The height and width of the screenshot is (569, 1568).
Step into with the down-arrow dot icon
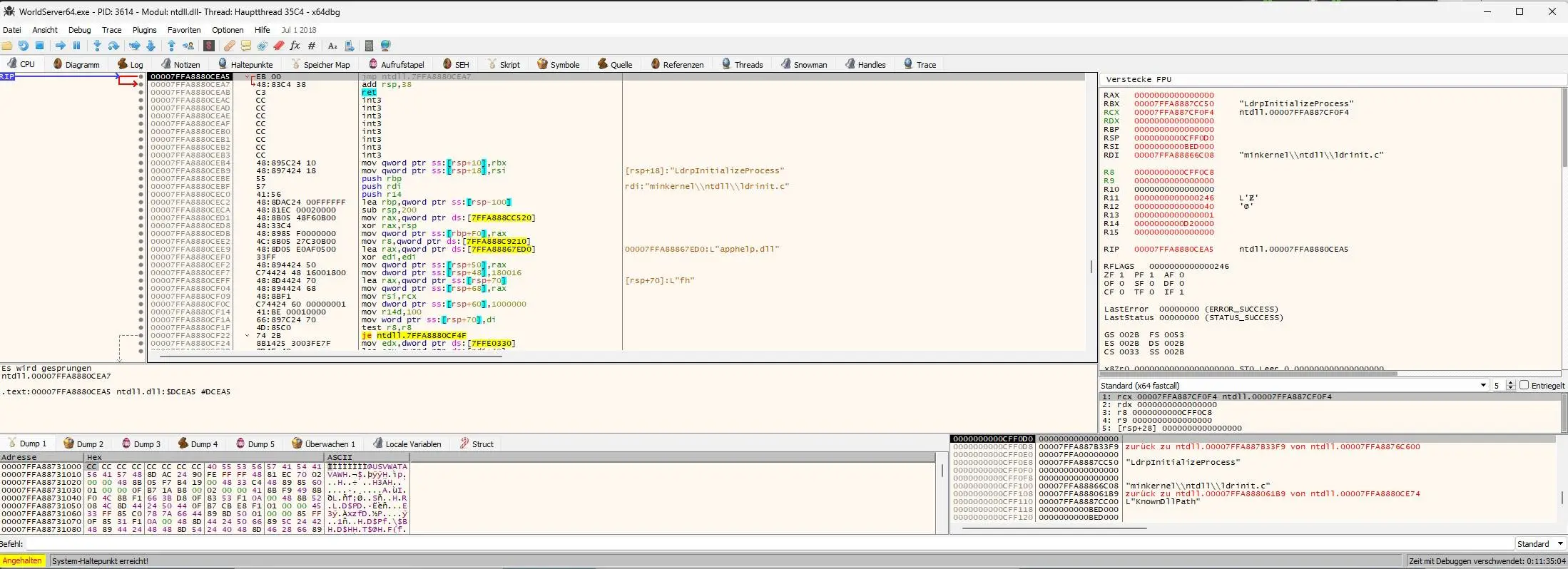tap(97, 46)
